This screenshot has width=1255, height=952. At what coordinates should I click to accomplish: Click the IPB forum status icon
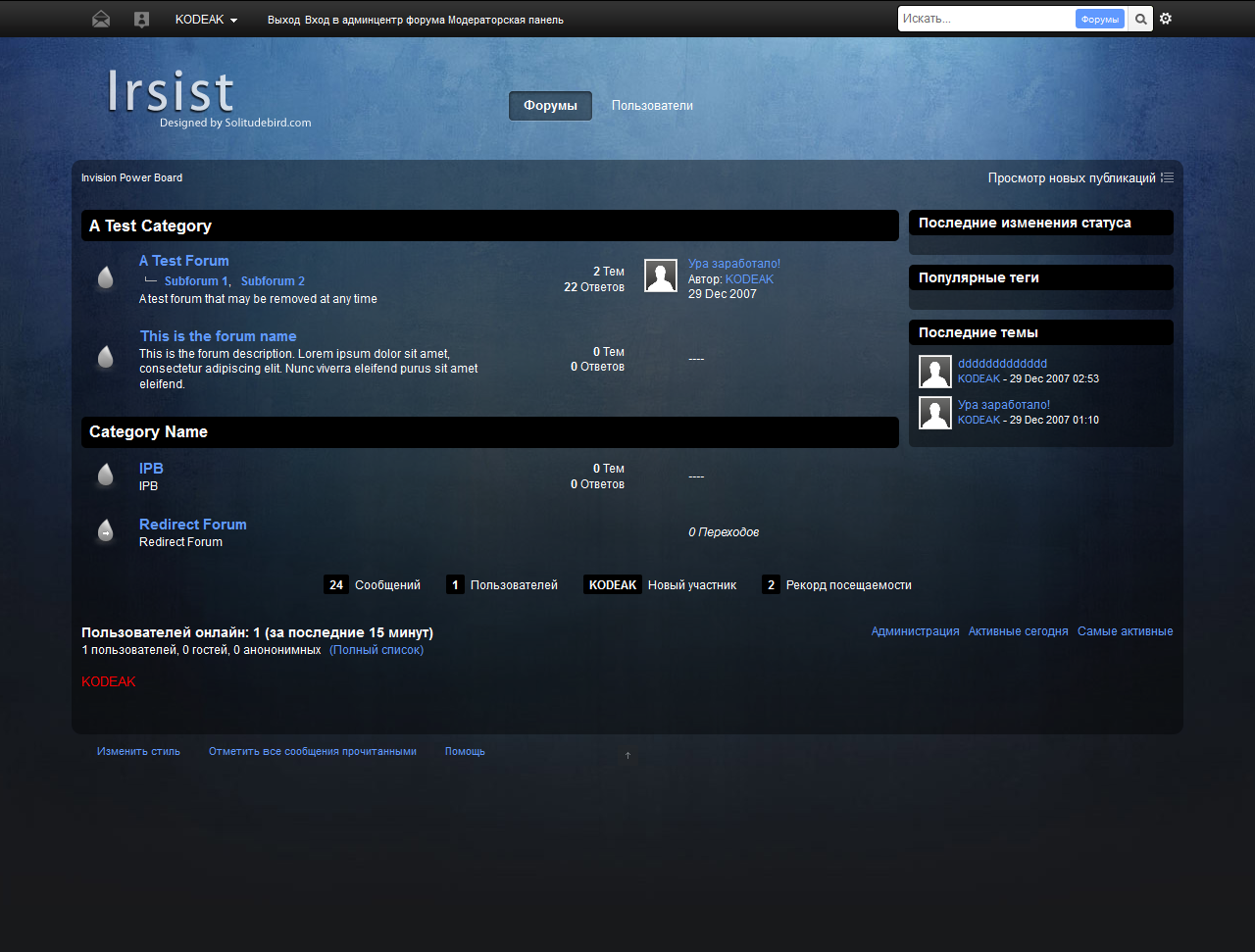(x=106, y=476)
